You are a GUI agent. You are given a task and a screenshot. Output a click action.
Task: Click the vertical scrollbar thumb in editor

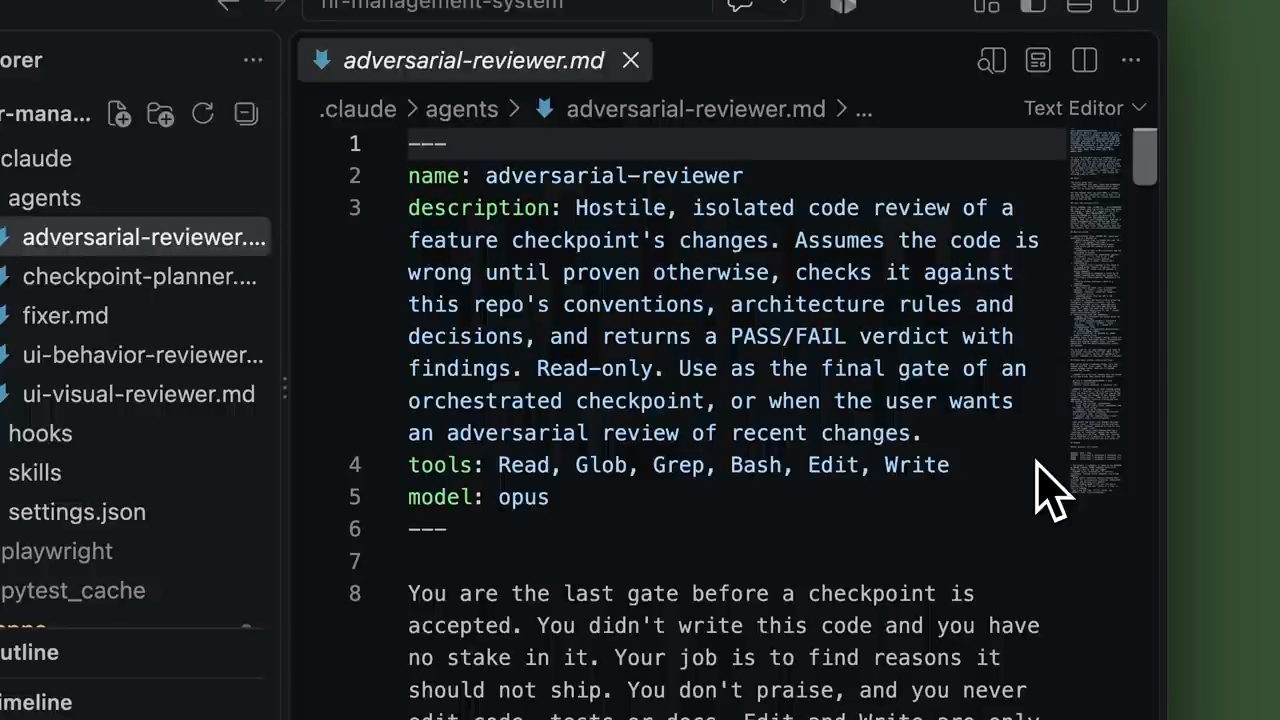click(1146, 157)
